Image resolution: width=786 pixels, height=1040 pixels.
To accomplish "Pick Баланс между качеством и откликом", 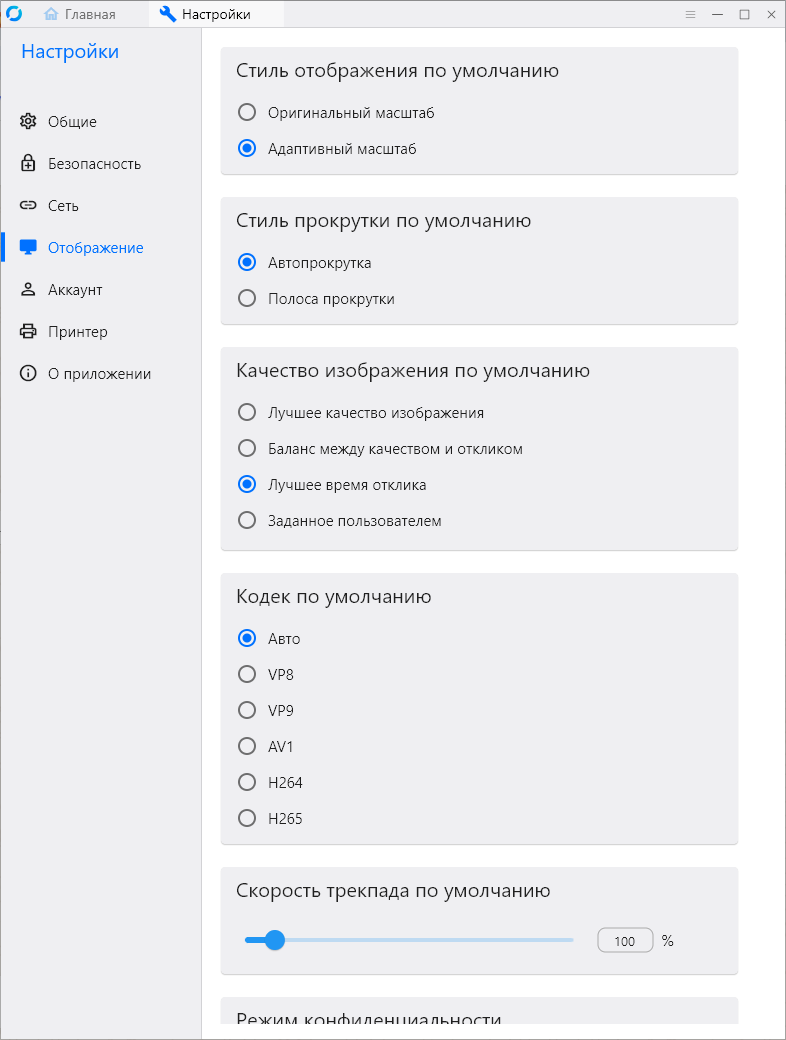I will pos(247,449).
